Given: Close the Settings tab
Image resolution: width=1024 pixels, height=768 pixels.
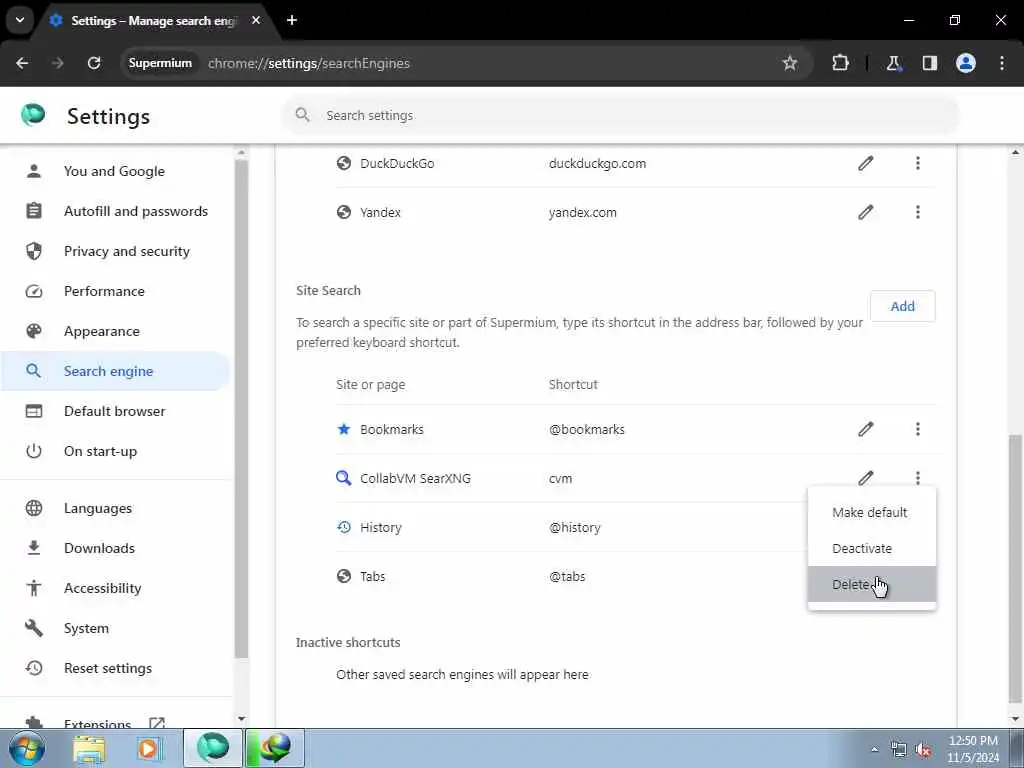Looking at the screenshot, I should pos(256,20).
